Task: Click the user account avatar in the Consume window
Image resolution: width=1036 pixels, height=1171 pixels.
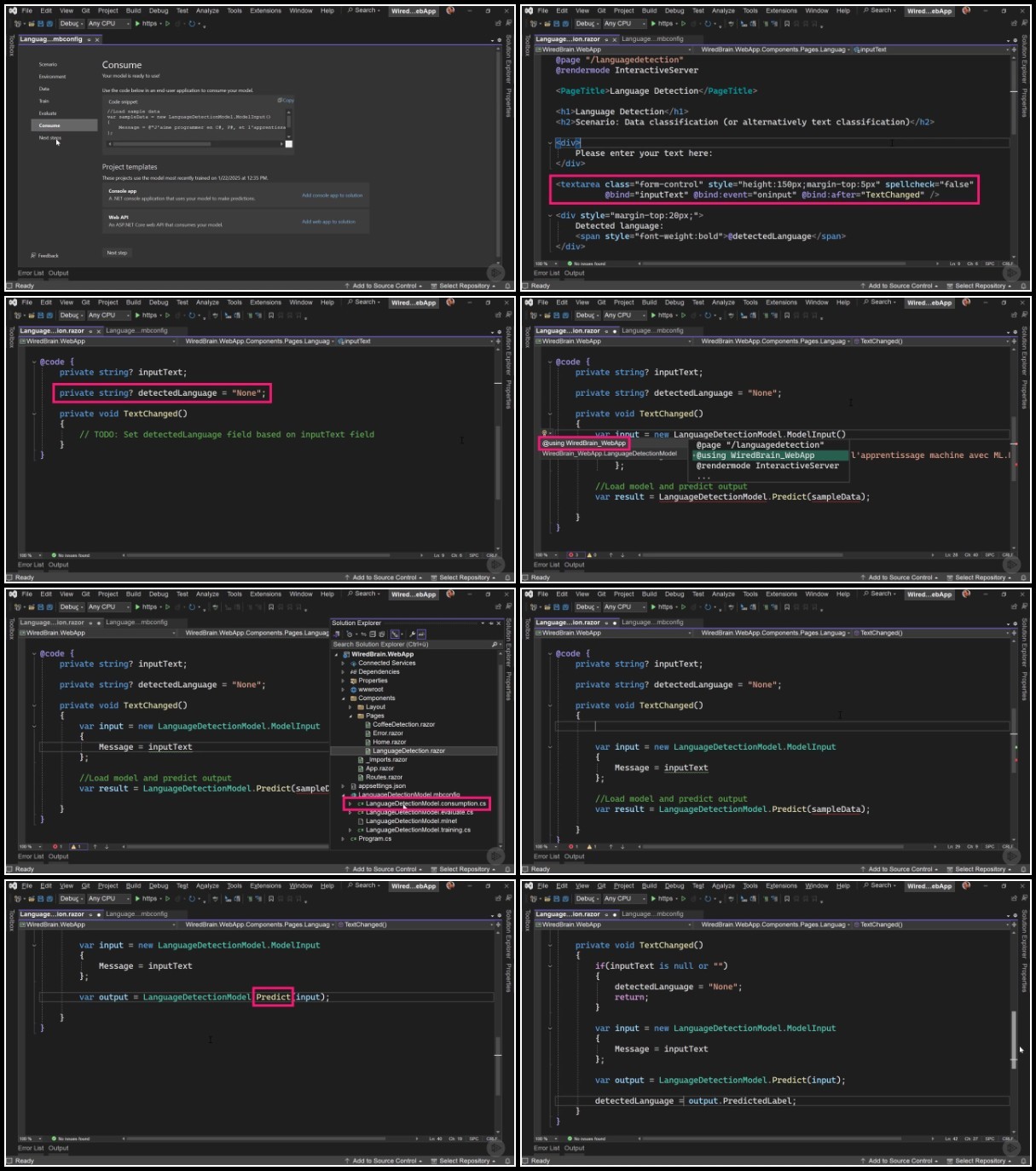Action: point(450,10)
